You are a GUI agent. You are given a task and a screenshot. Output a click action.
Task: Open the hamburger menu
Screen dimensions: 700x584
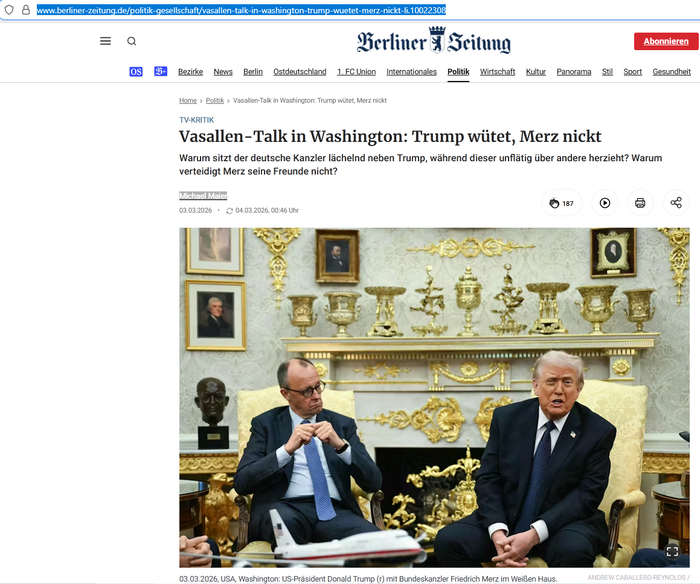(x=105, y=41)
